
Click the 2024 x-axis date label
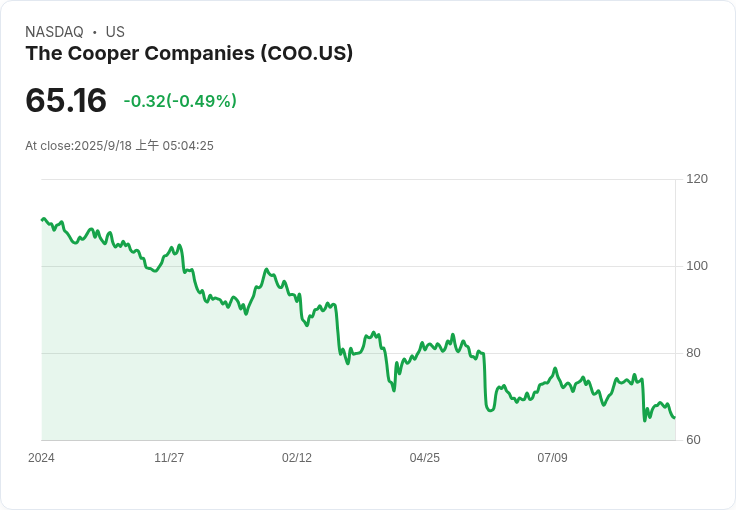pos(41,458)
